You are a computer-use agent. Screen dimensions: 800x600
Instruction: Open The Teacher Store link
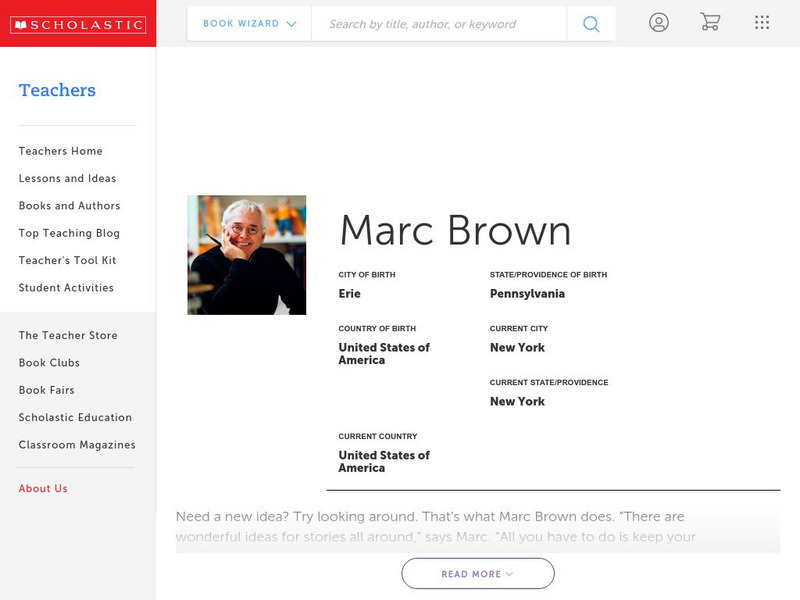tap(68, 336)
